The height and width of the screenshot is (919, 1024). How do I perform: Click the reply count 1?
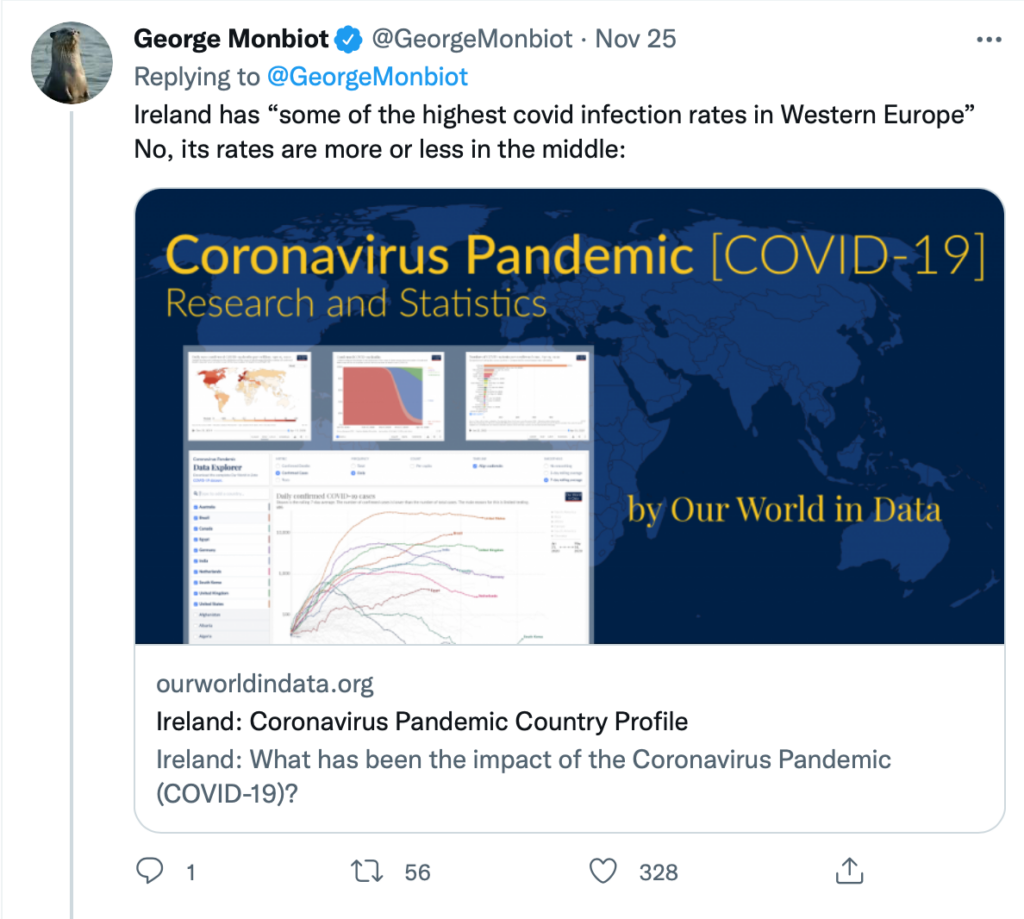point(191,872)
